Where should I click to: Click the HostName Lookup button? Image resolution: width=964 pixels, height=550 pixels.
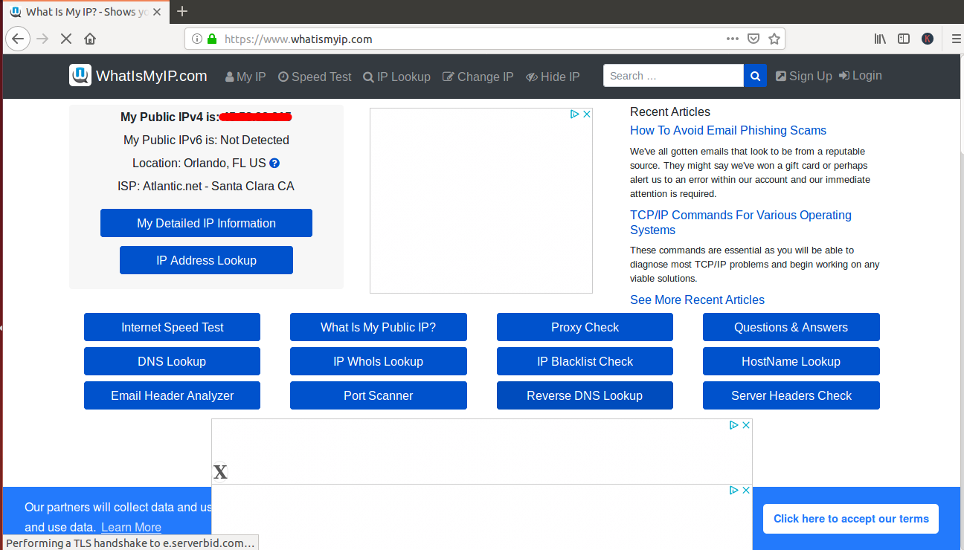(791, 361)
